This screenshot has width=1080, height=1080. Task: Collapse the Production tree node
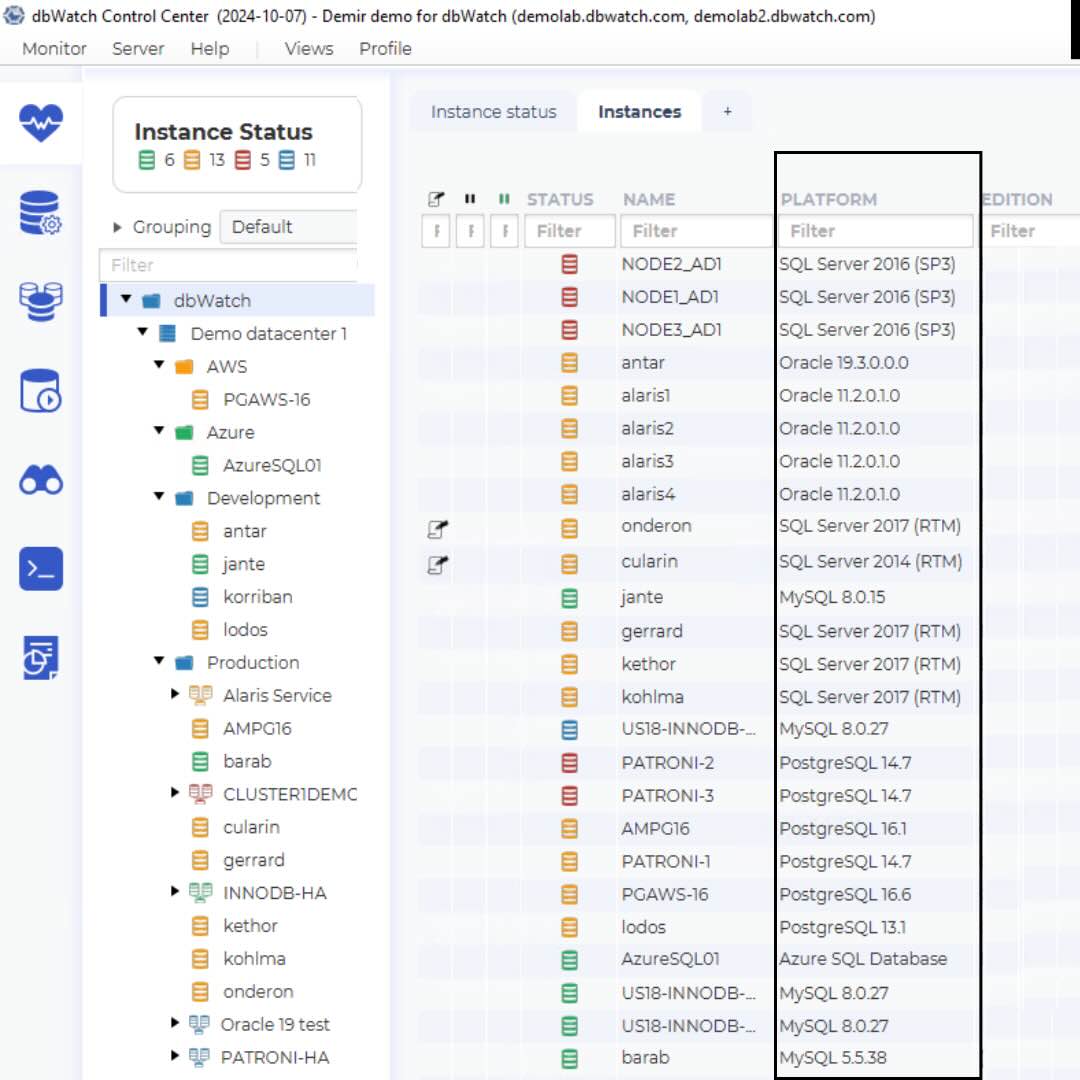click(x=158, y=662)
